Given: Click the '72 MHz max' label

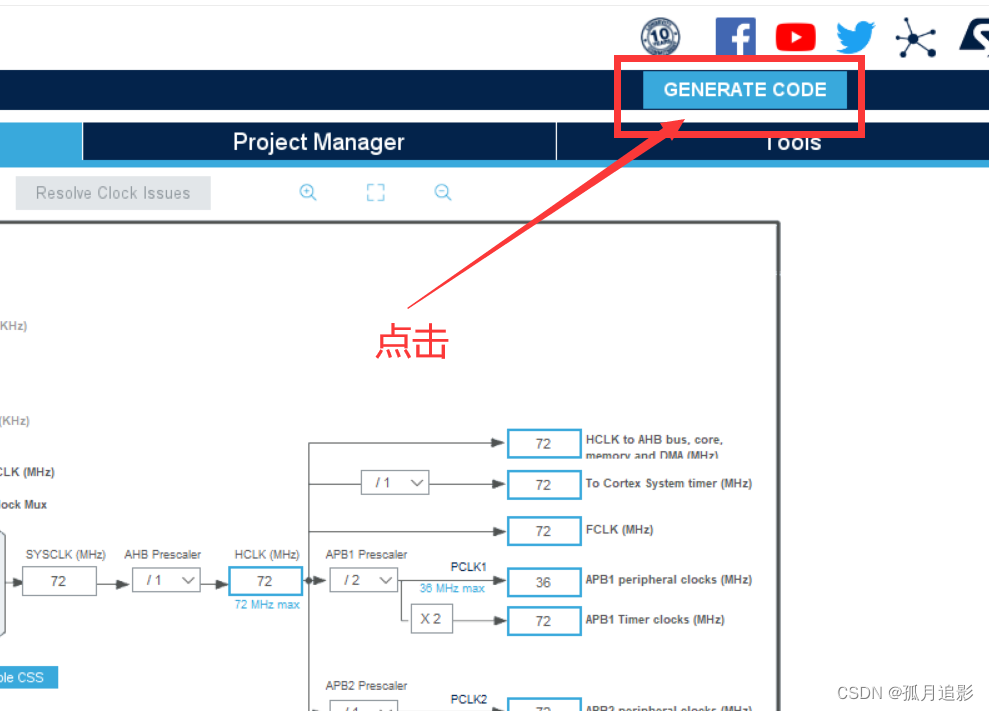Looking at the screenshot, I should 267,604.
